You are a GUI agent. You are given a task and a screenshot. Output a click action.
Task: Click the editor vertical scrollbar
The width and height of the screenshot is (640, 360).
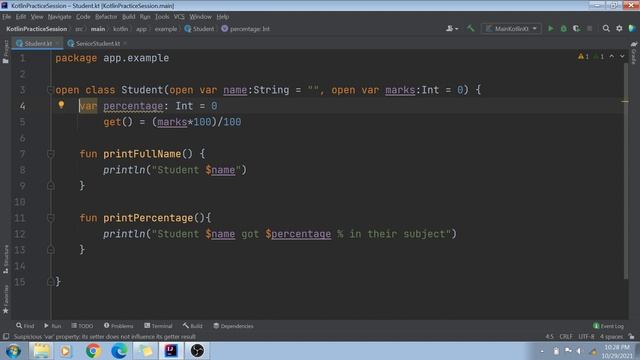point(626,171)
